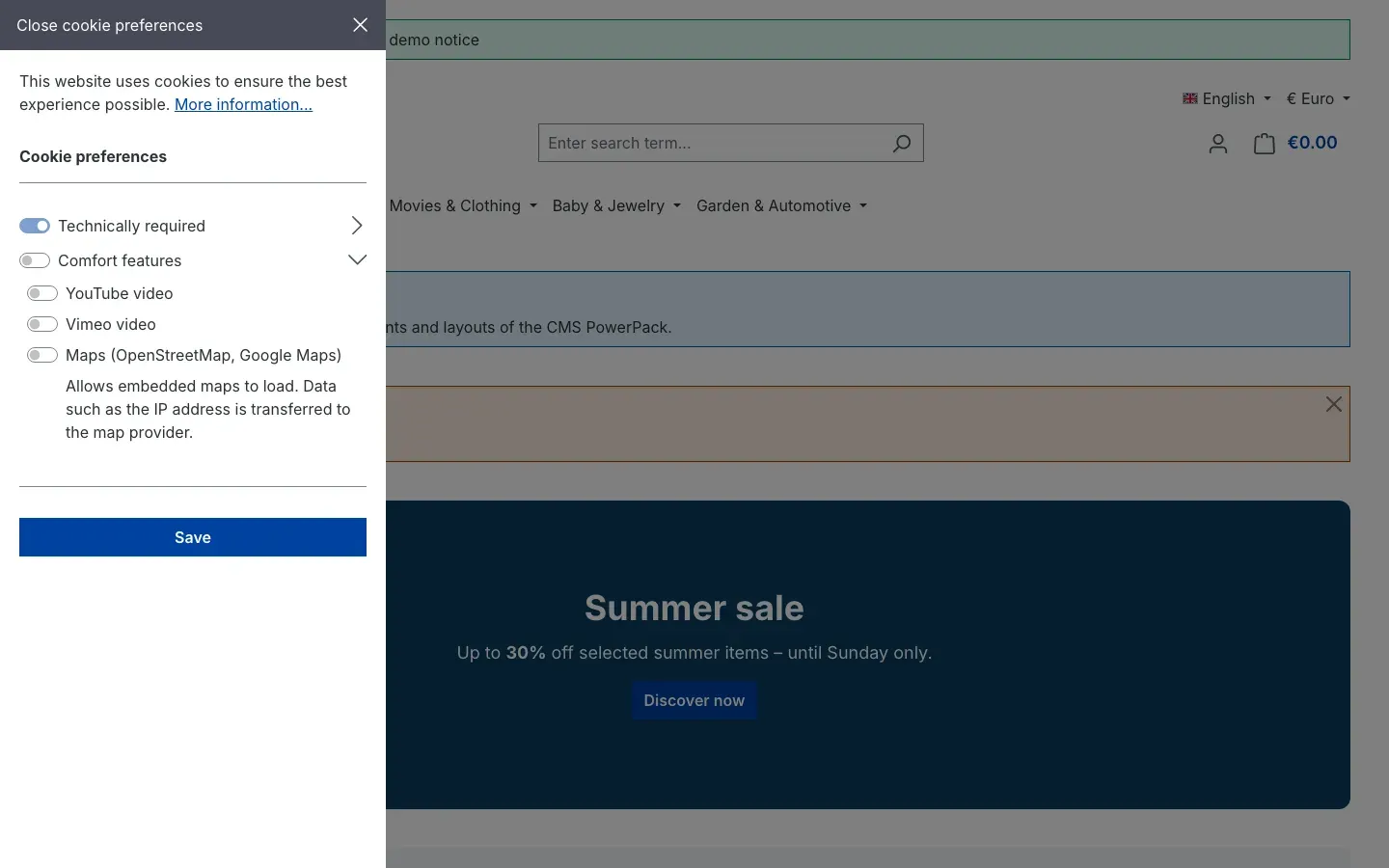1389x868 pixels.
Task: Open the Baby & Jewelry menu
Action: point(616,205)
